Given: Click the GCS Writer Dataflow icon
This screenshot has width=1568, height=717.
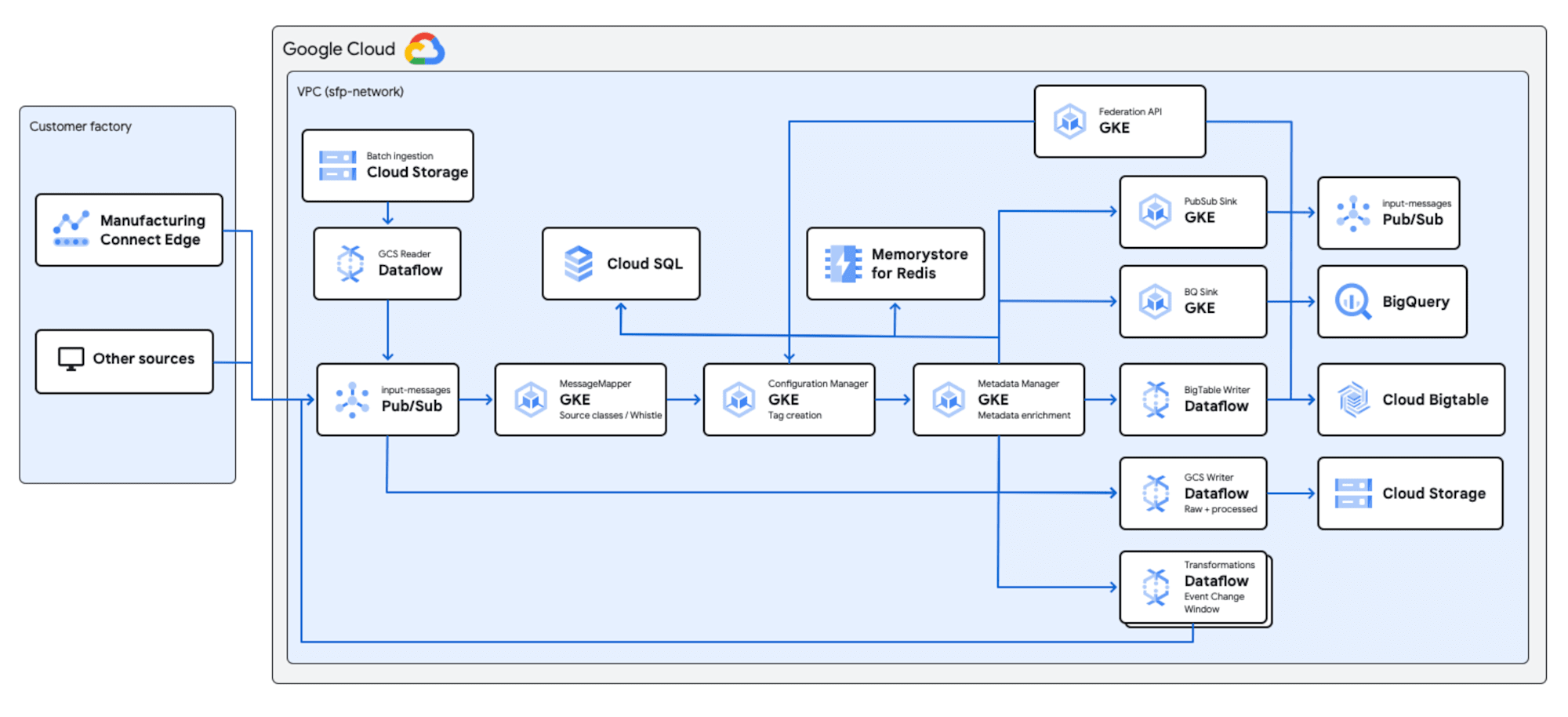Looking at the screenshot, I should click(x=1156, y=493).
